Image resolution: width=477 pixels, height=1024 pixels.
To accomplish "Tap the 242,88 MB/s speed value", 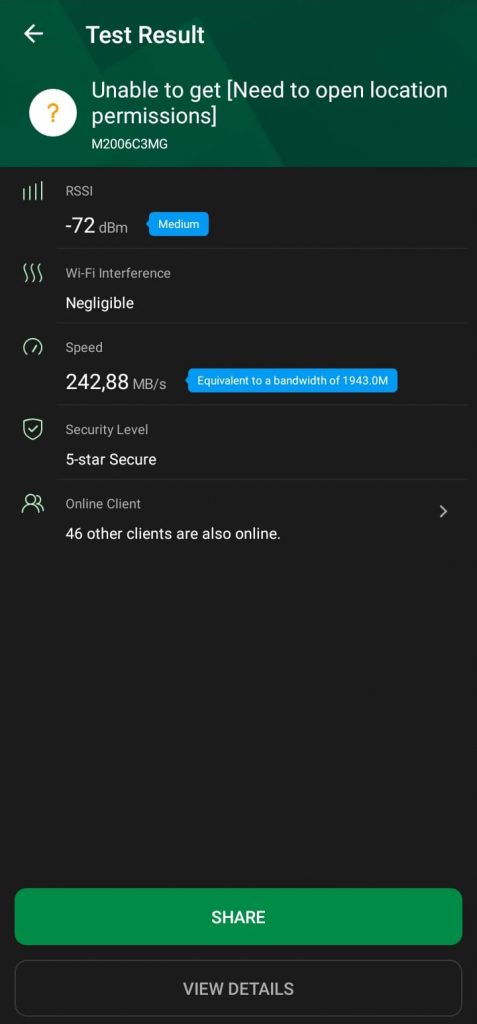I will (116, 382).
